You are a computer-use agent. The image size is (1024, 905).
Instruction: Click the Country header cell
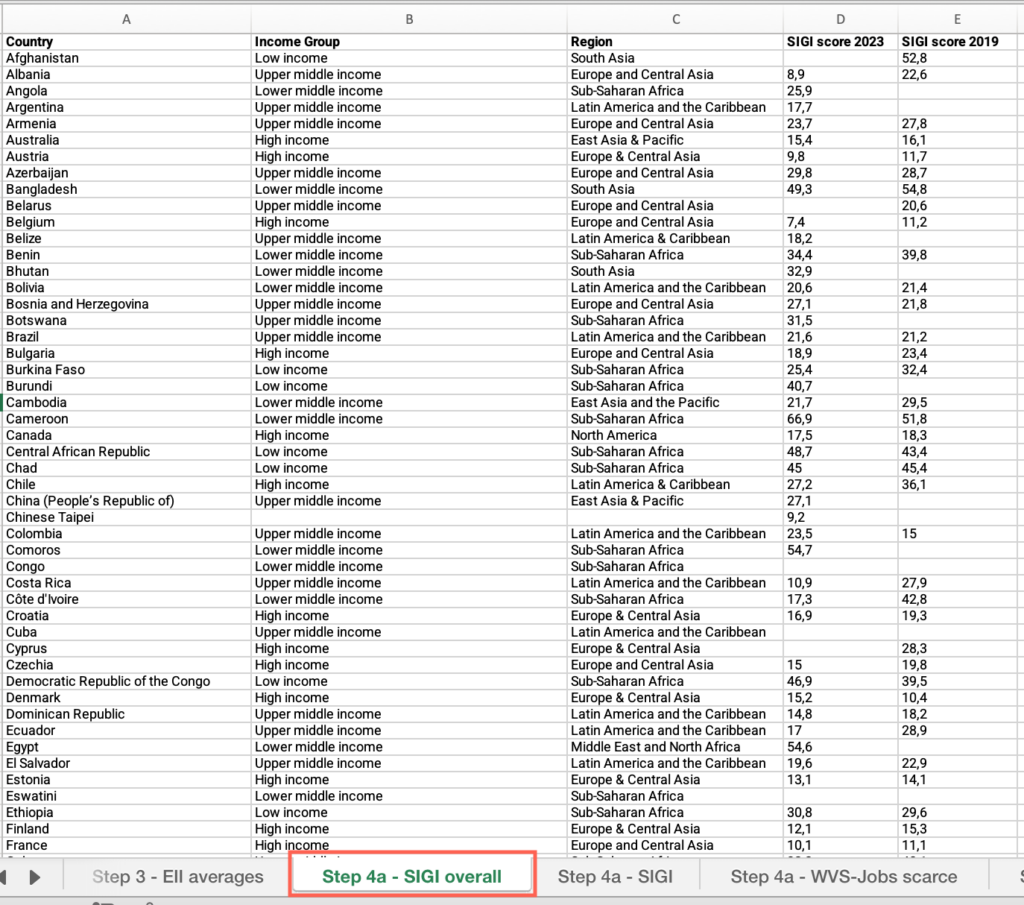127,42
